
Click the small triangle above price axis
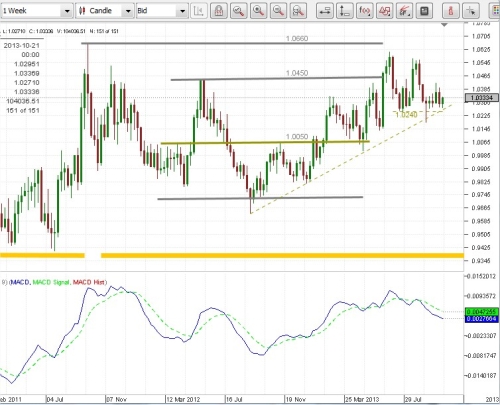(444, 25)
